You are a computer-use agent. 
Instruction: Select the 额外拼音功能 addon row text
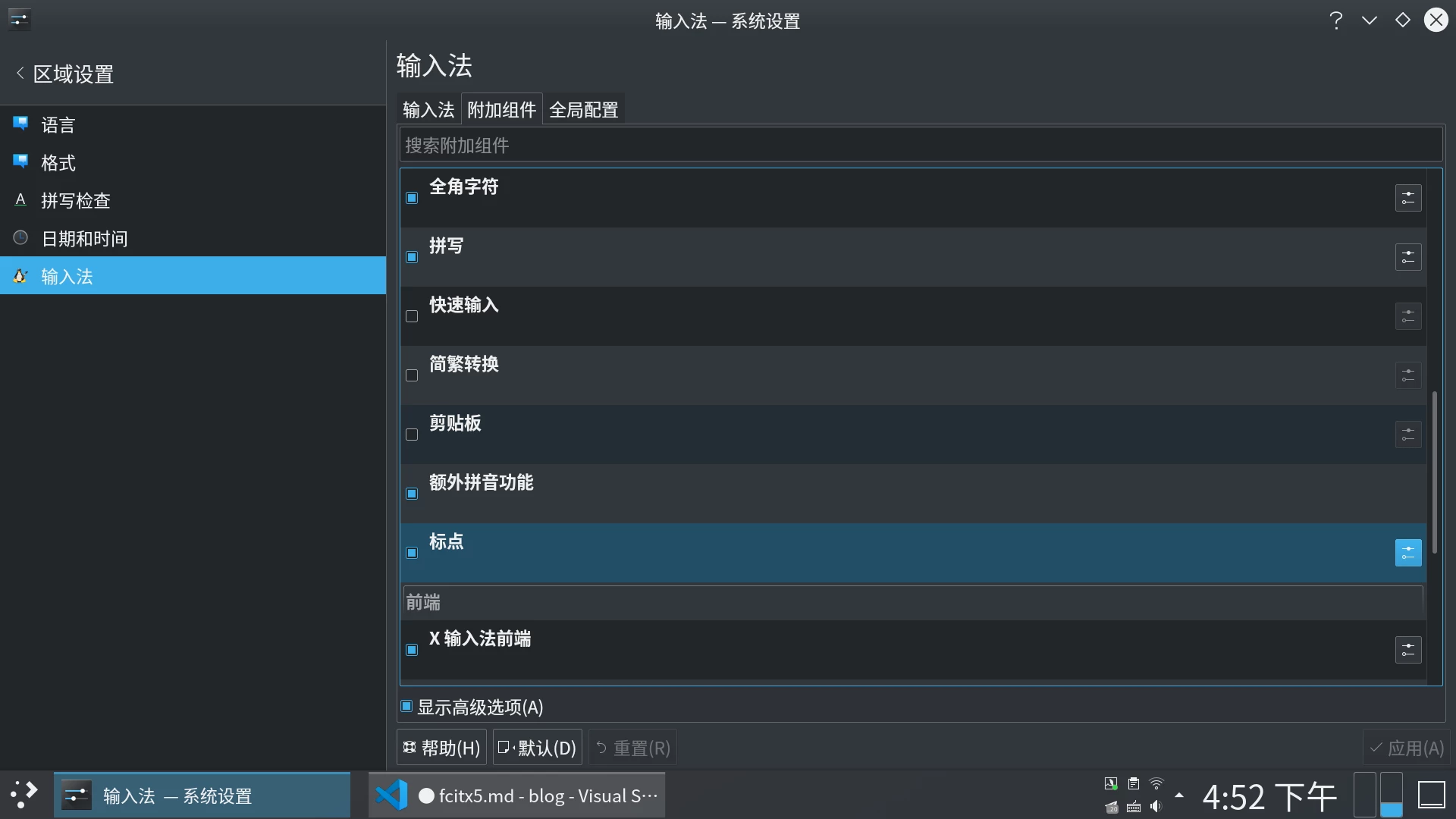point(482,482)
